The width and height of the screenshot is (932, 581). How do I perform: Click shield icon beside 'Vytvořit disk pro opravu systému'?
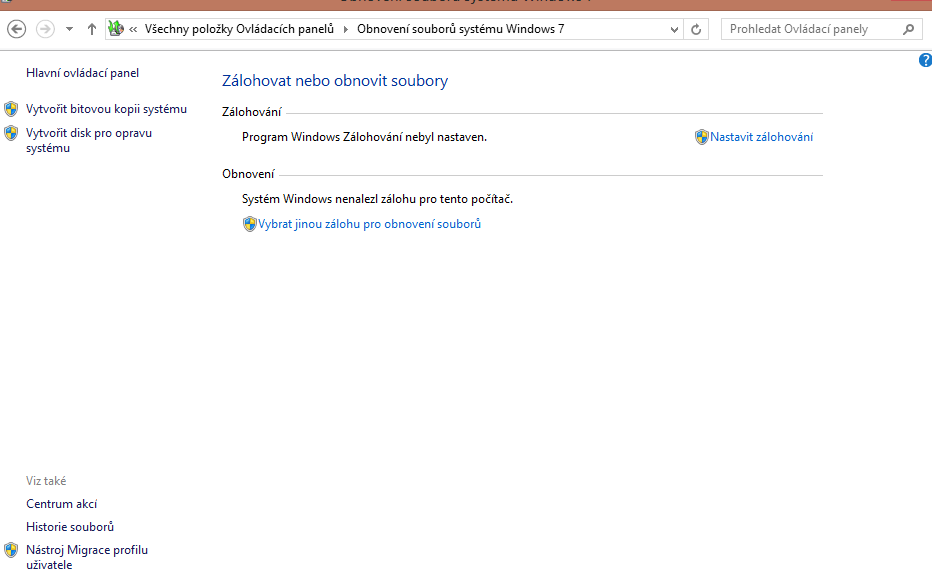pyautogui.click(x=11, y=133)
